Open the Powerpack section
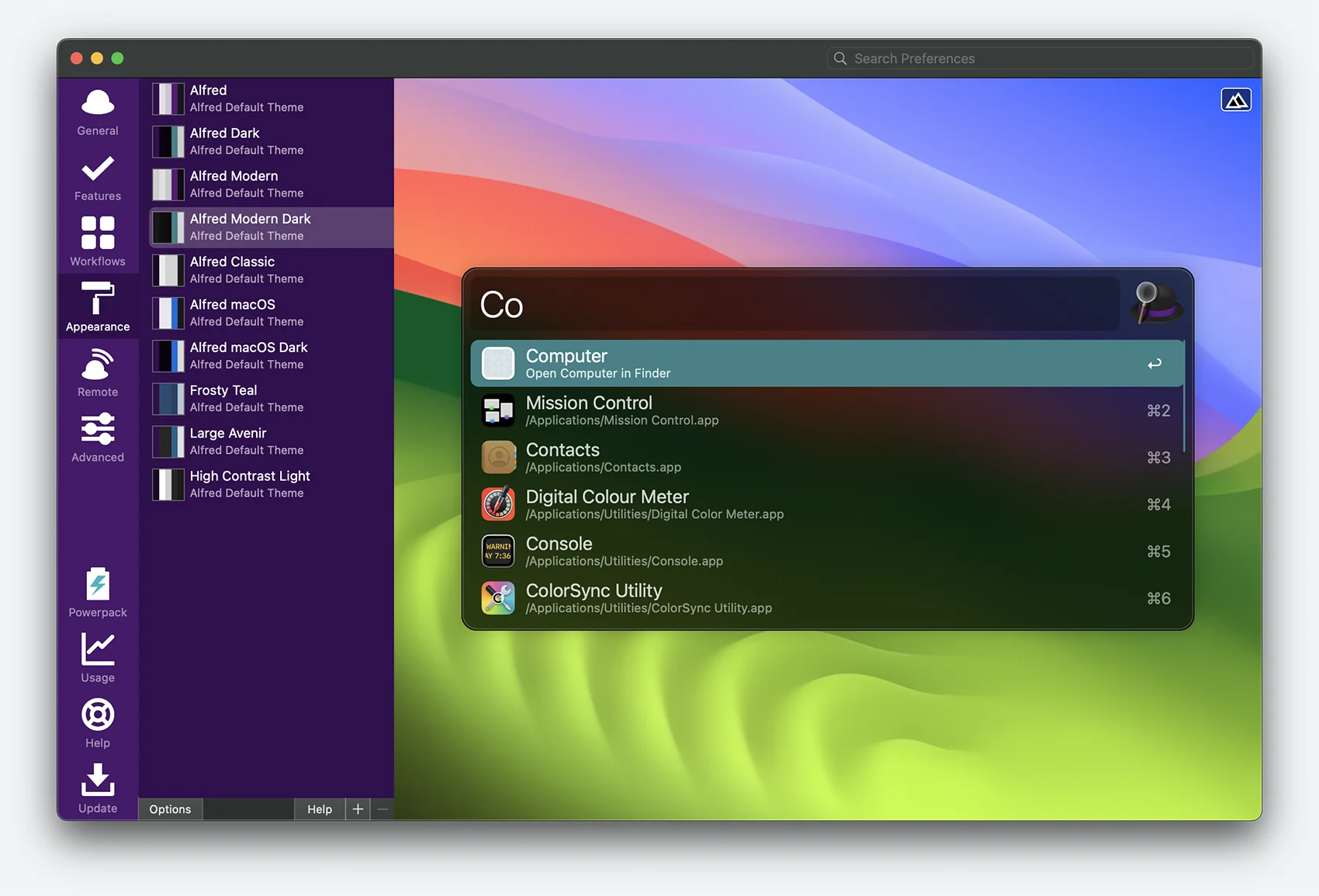 (x=98, y=593)
